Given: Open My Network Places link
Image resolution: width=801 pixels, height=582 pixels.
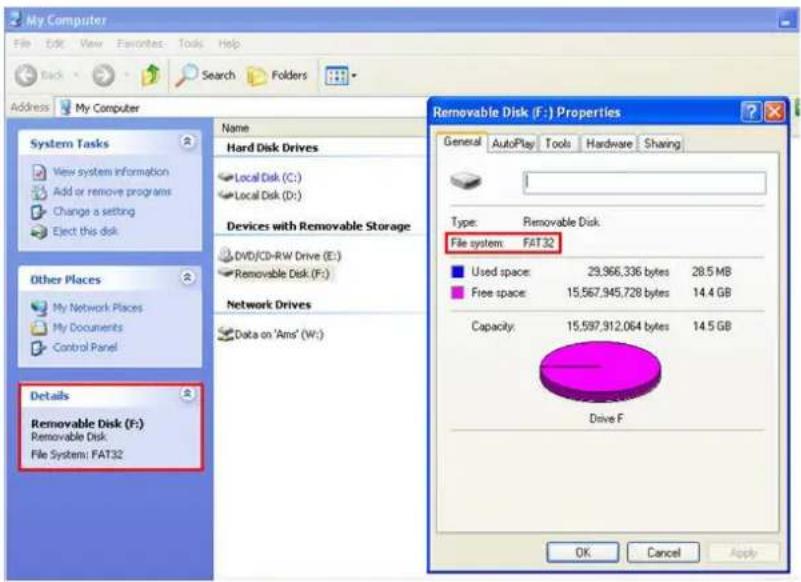Looking at the screenshot, I should coord(98,308).
